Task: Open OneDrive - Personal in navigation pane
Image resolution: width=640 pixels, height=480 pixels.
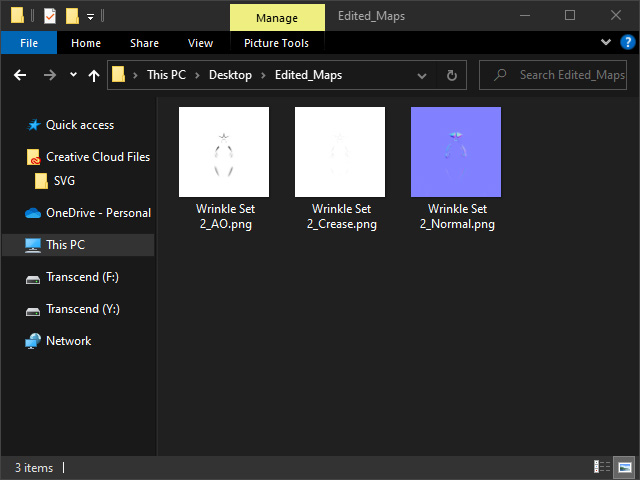Action: coord(98,213)
